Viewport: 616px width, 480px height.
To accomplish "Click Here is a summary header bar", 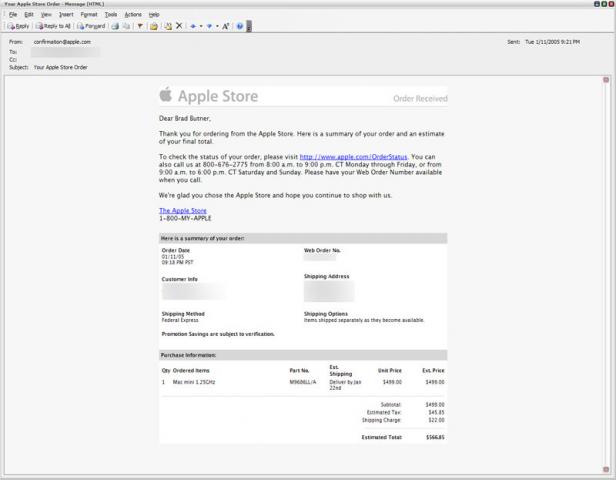I will coord(303,238).
